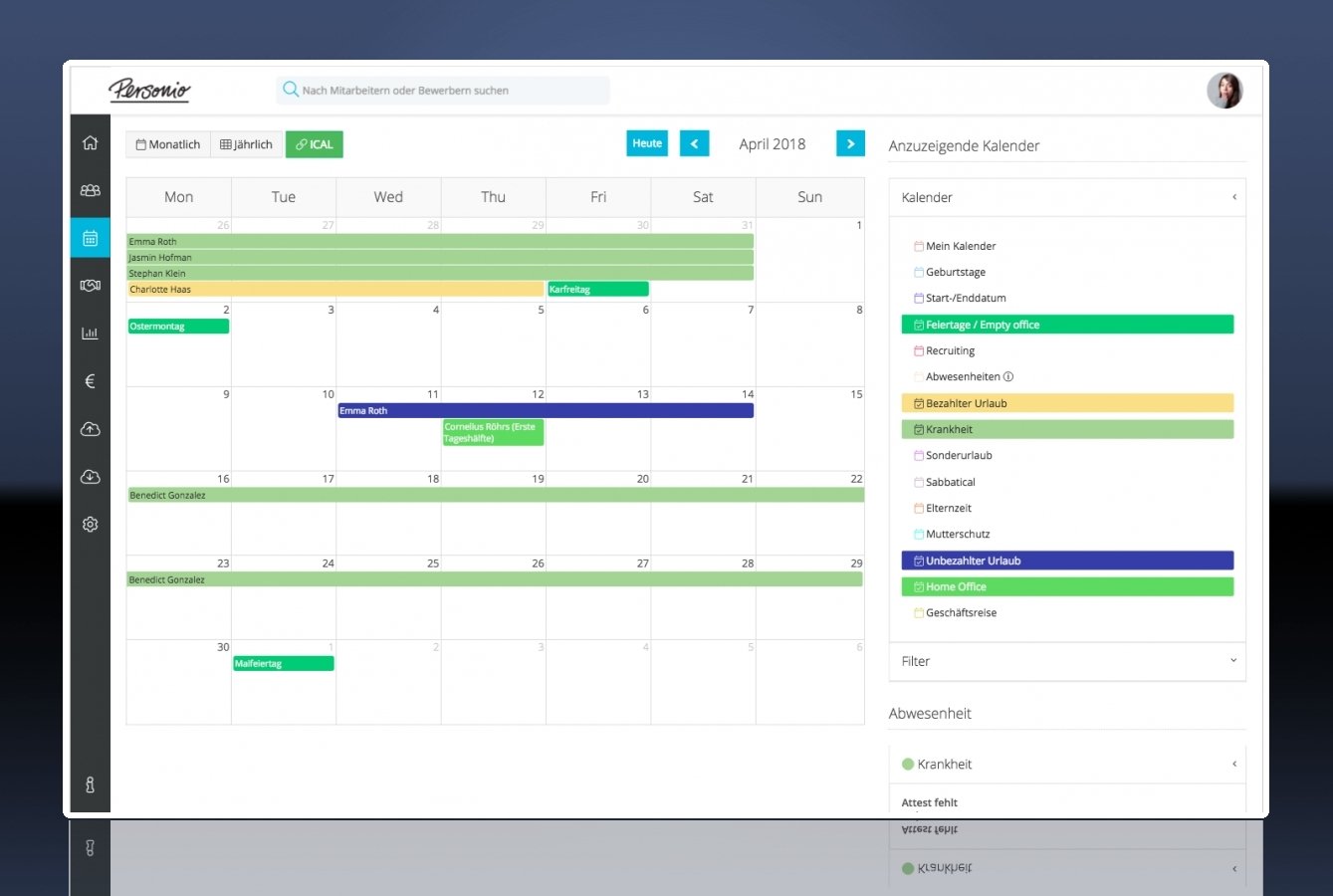The image size is (1333, 896).
Task: Open the Employees section via people icon
Action: pyautogui.click(x=90, y=189)
